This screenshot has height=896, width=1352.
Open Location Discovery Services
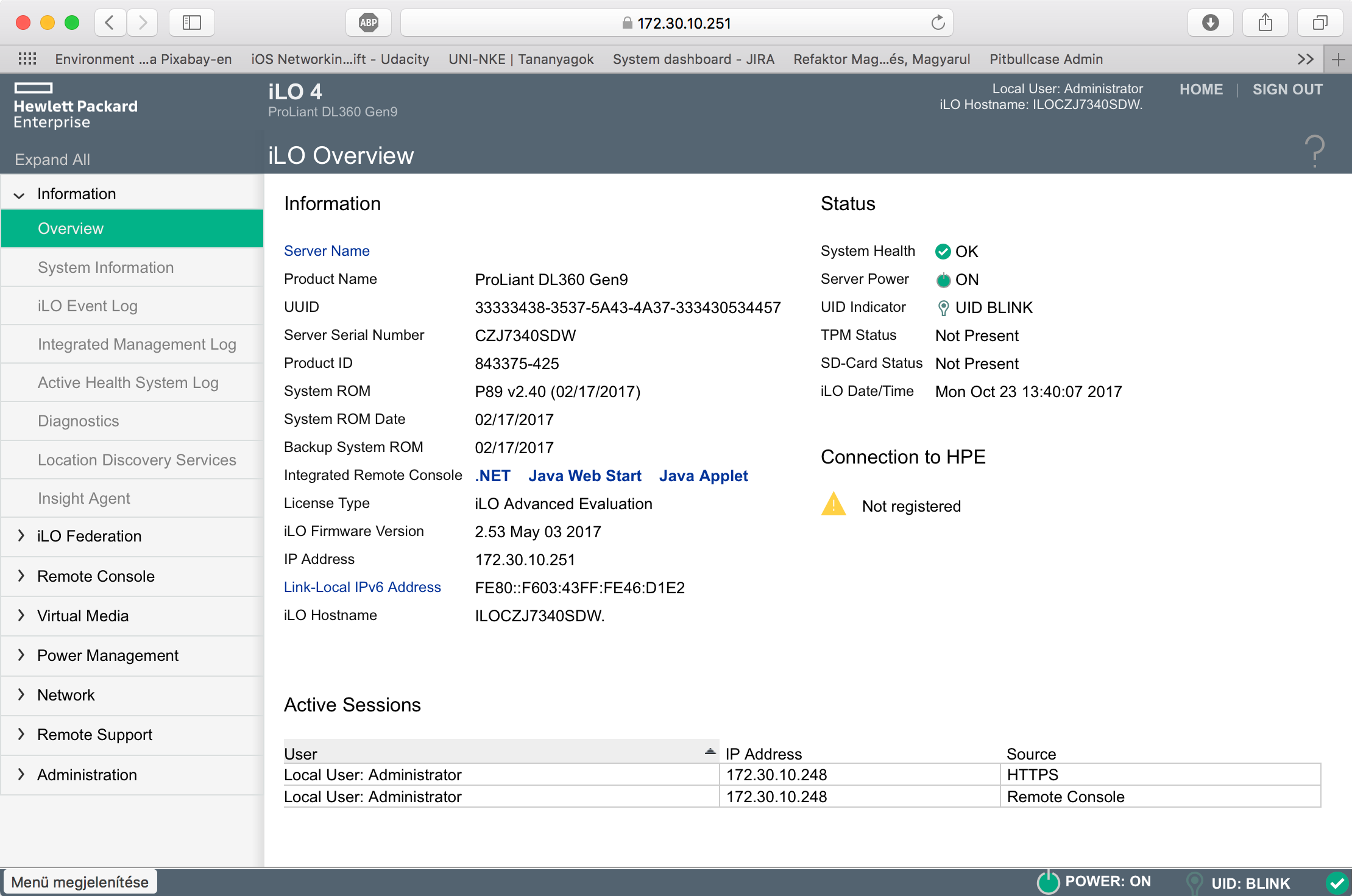[132, 460]
